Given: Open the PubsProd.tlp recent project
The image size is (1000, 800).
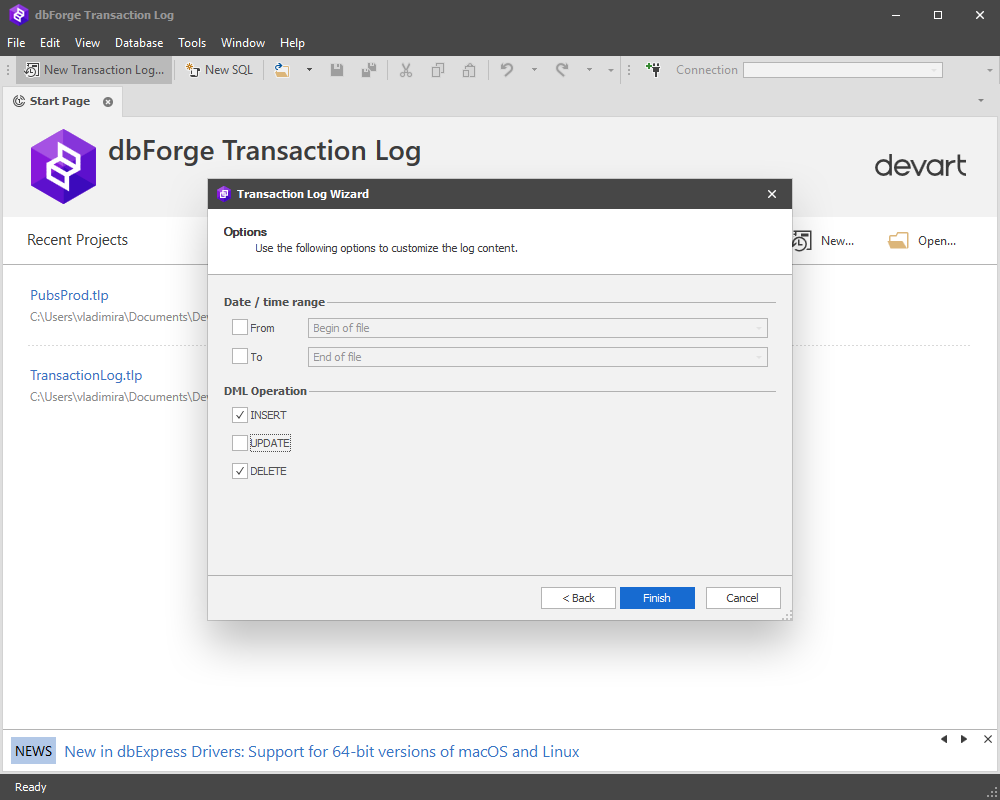Looking at the screenshot, I should tap(70, 295).
